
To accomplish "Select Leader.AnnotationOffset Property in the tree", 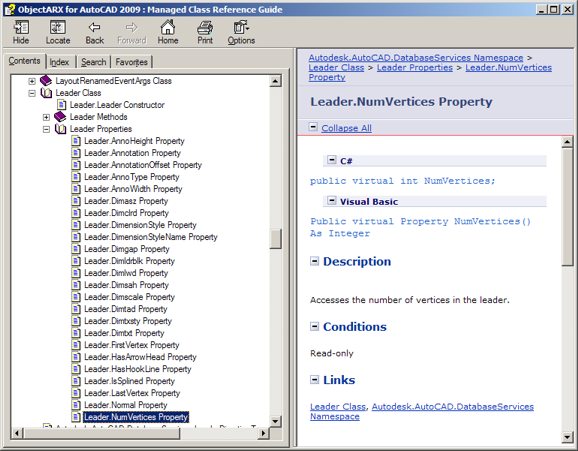I will pos(143,165).
